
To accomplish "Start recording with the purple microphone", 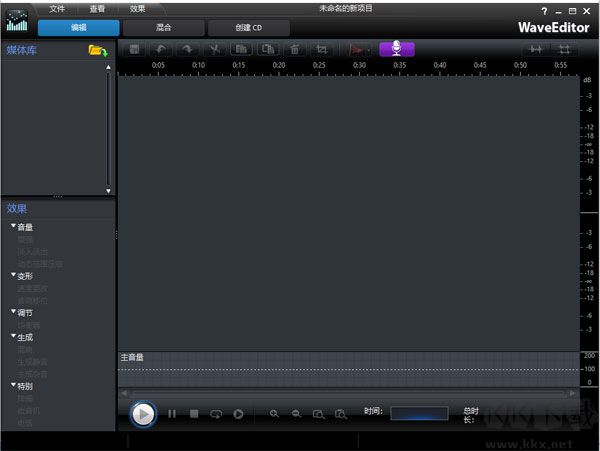I will click(x=397, y=49).
